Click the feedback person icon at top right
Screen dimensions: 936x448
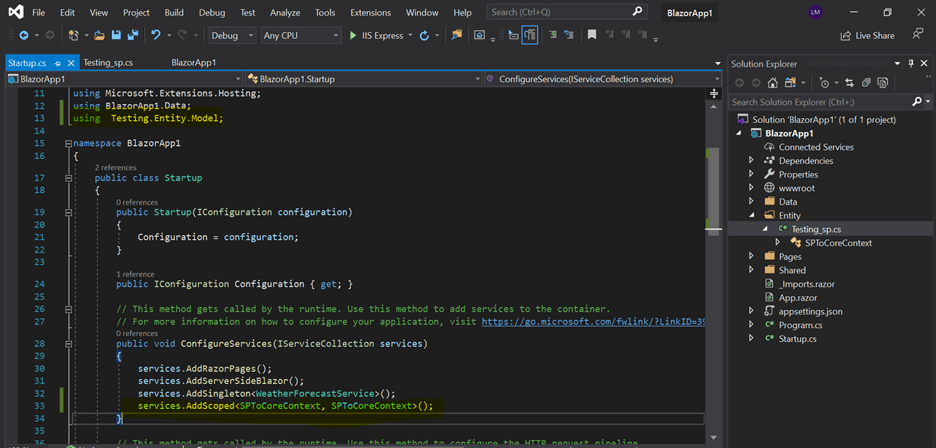[917, 35]
